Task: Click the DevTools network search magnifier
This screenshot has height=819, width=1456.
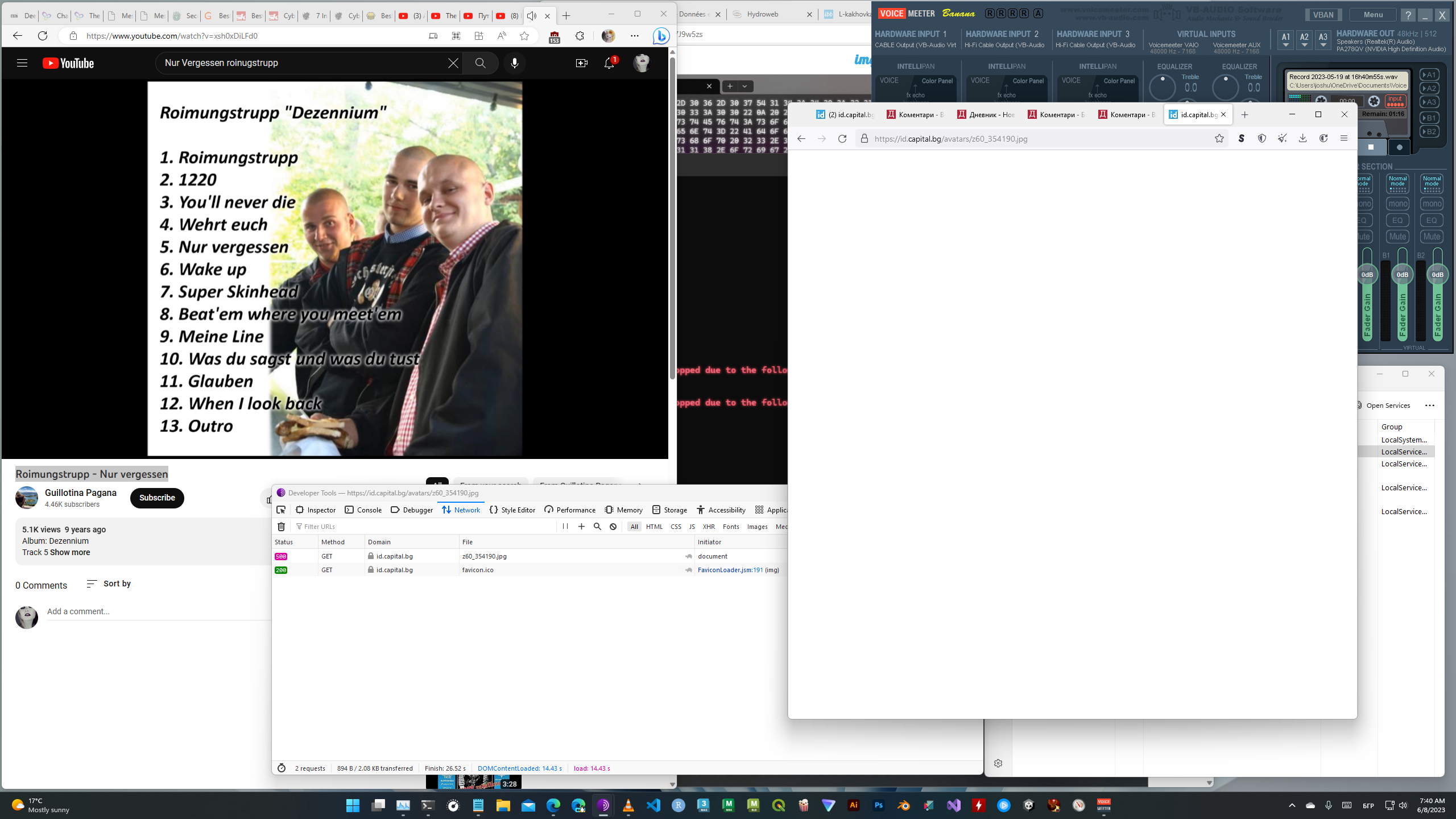Action: coord(597,527)
